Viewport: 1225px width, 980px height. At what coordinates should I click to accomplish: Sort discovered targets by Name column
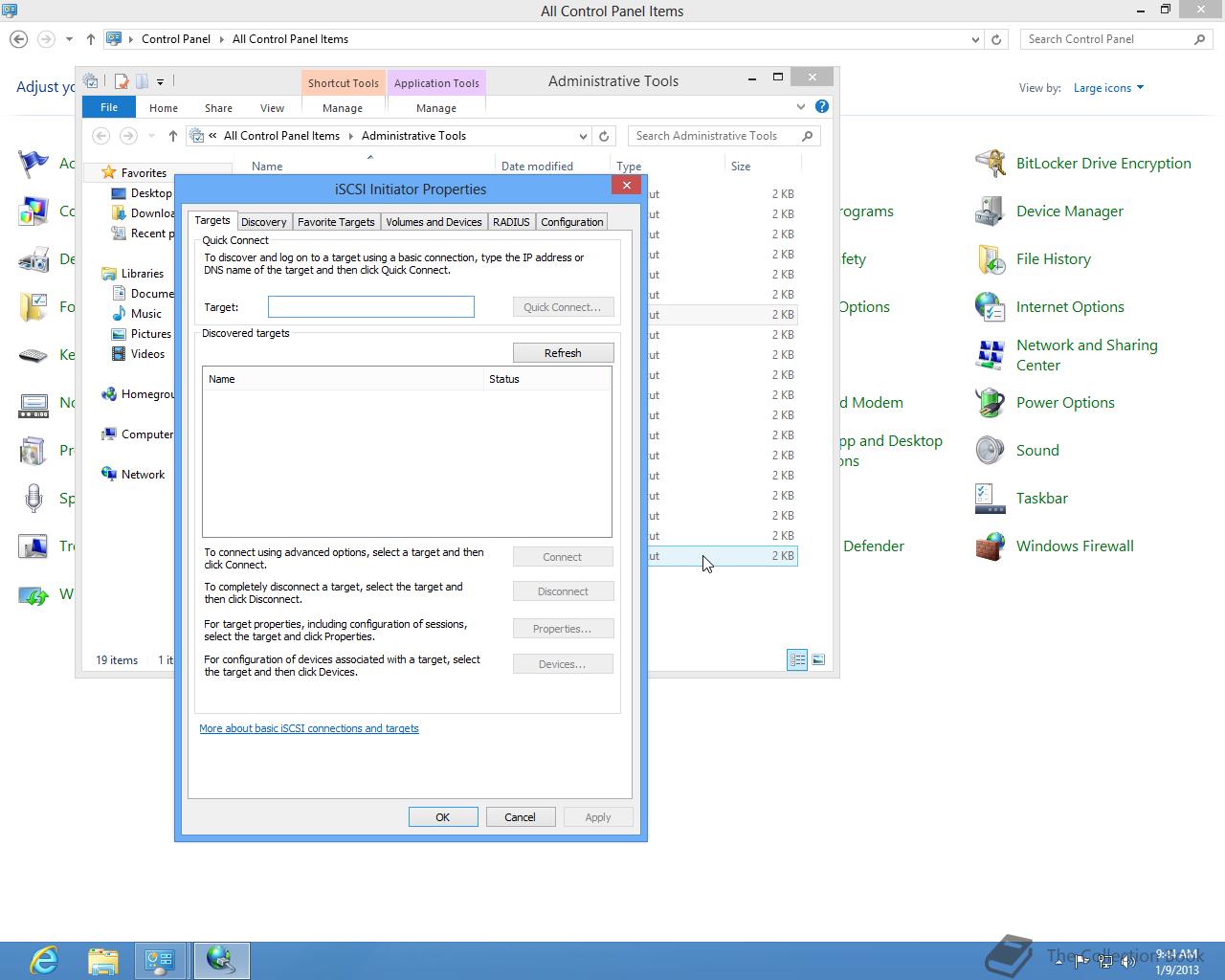343,379
